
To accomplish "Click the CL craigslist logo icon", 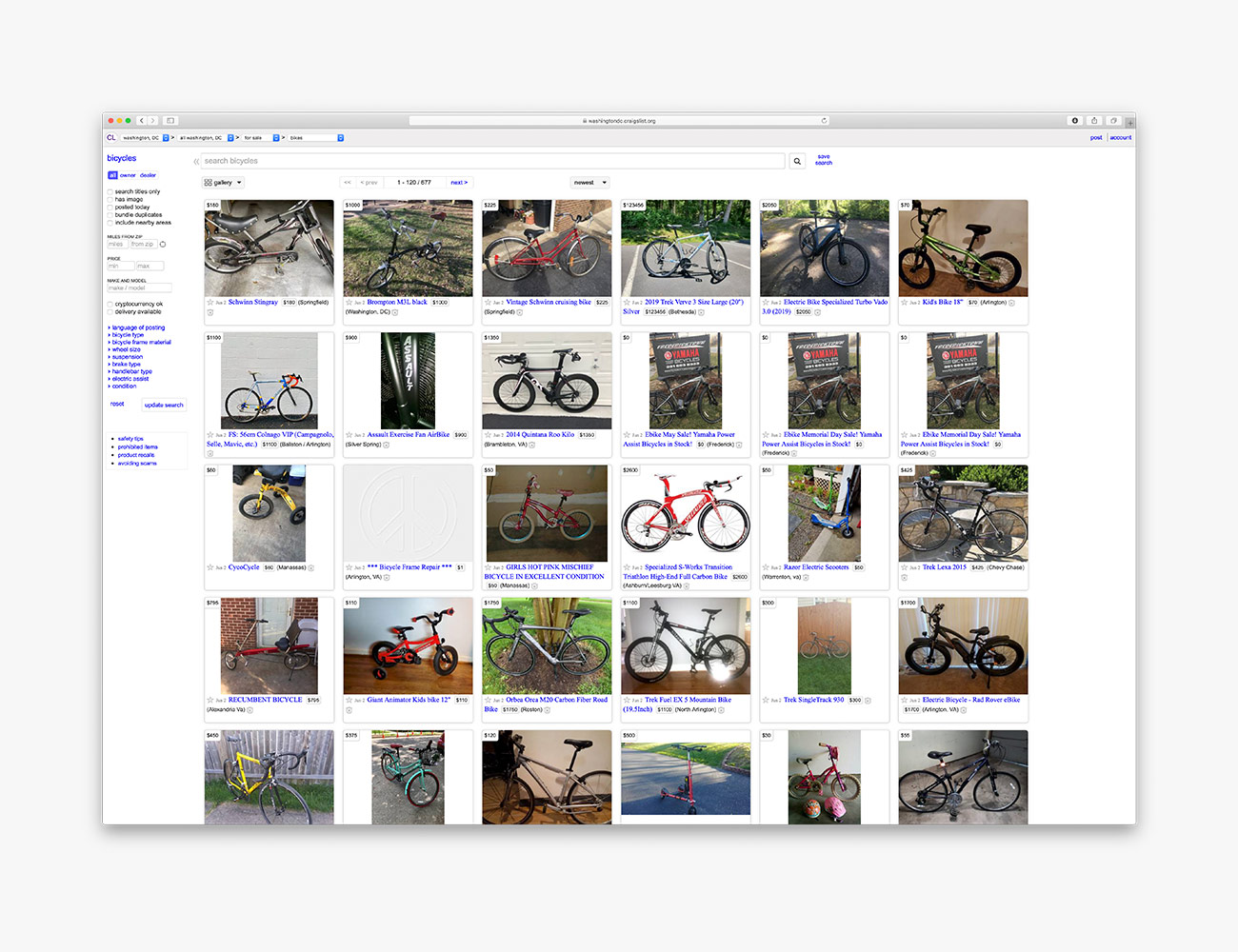I will (111, 138).
